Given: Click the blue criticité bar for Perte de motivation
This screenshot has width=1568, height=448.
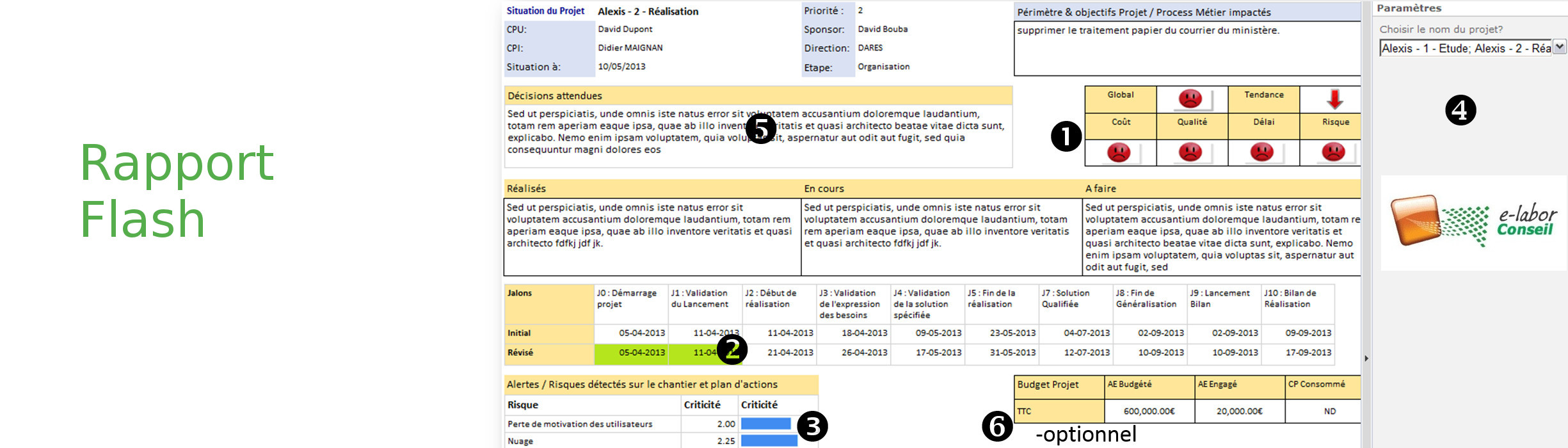Looking at the screenshot, I should [766, 424].
